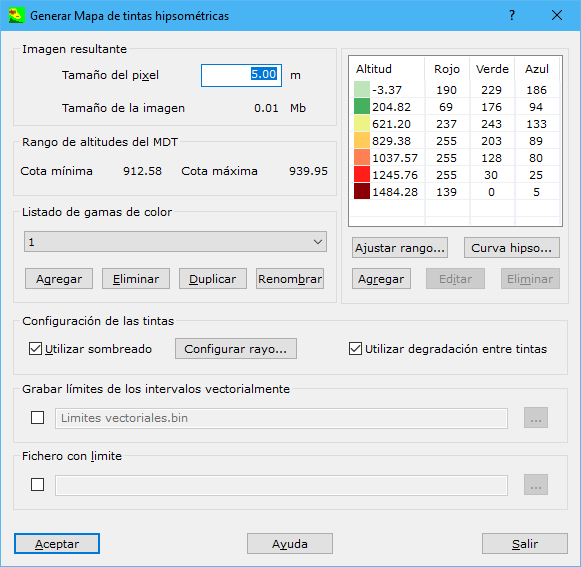
Task: Select the dark red 1484.28 swatch
Action: [362, 192]
